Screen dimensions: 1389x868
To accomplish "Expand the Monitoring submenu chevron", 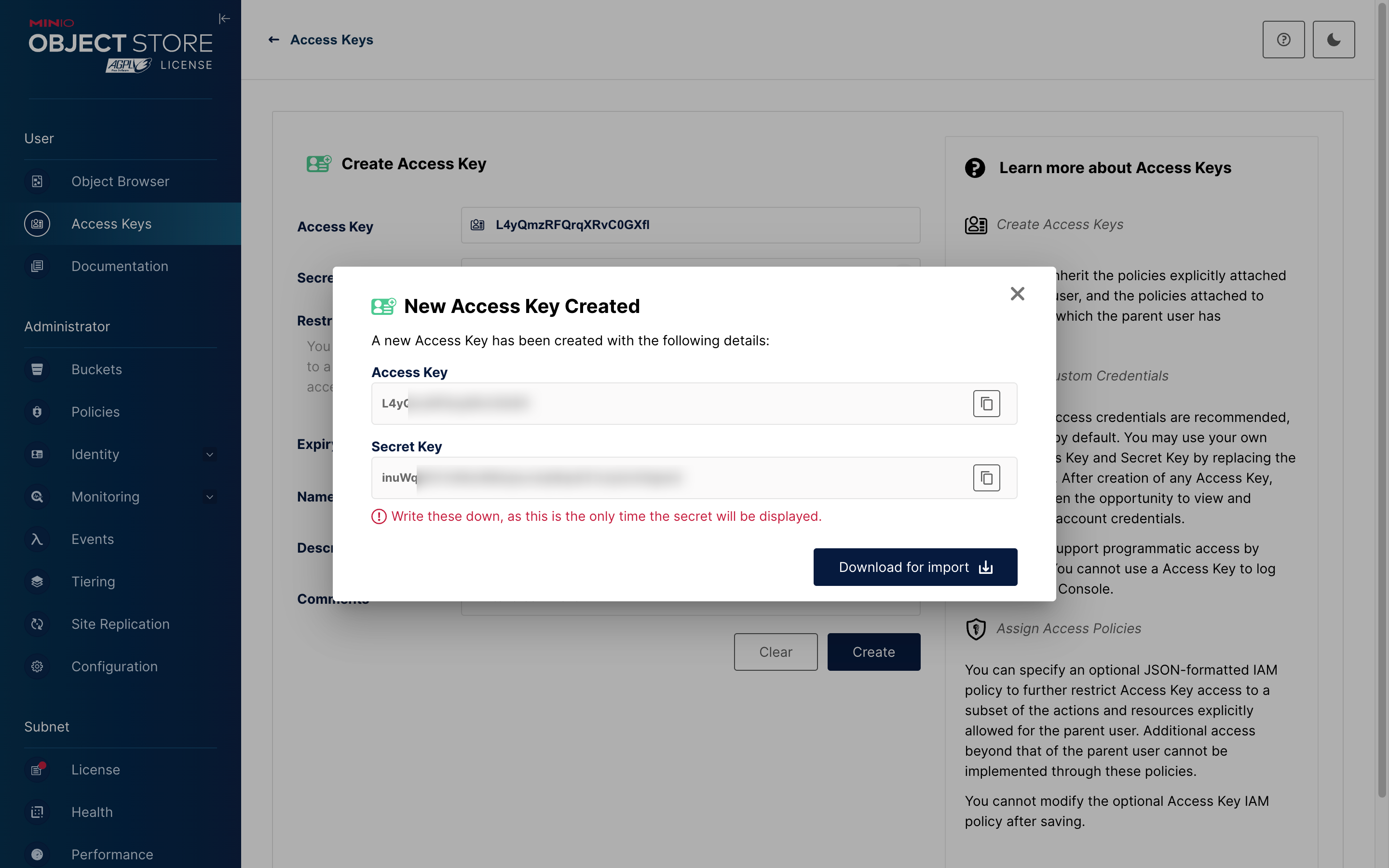I will pos(209,497).
